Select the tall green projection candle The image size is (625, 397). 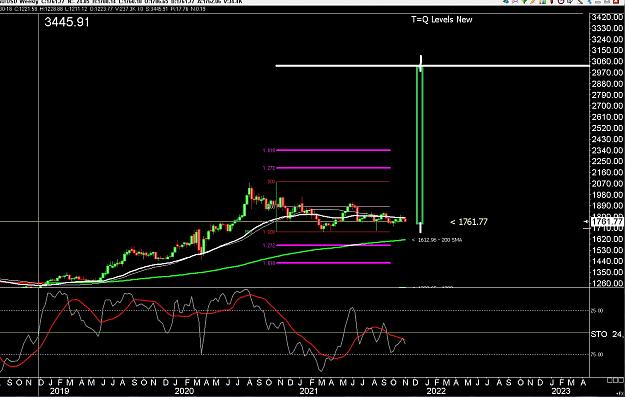(x=420, y=145)
